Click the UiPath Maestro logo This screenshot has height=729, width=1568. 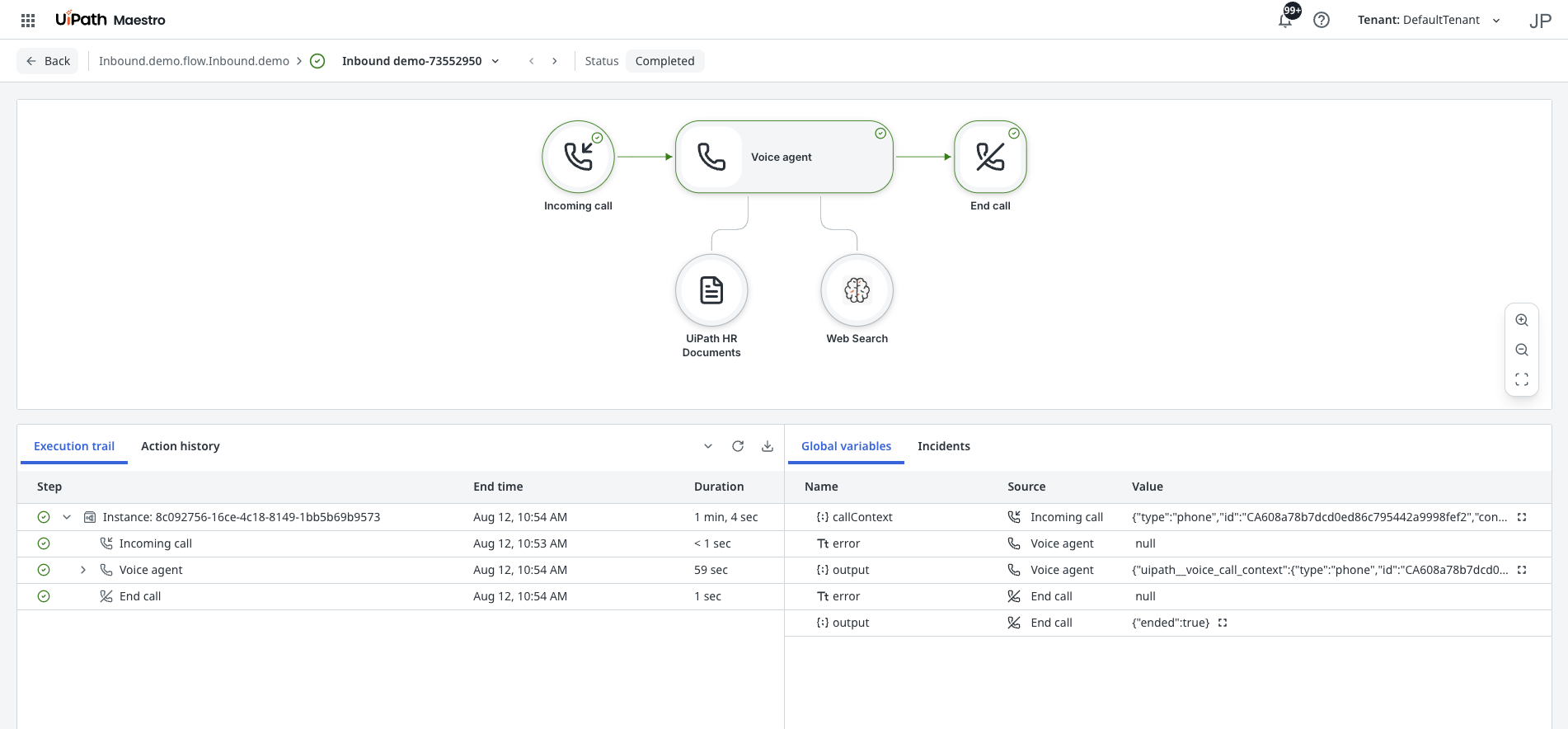[110, 20]
